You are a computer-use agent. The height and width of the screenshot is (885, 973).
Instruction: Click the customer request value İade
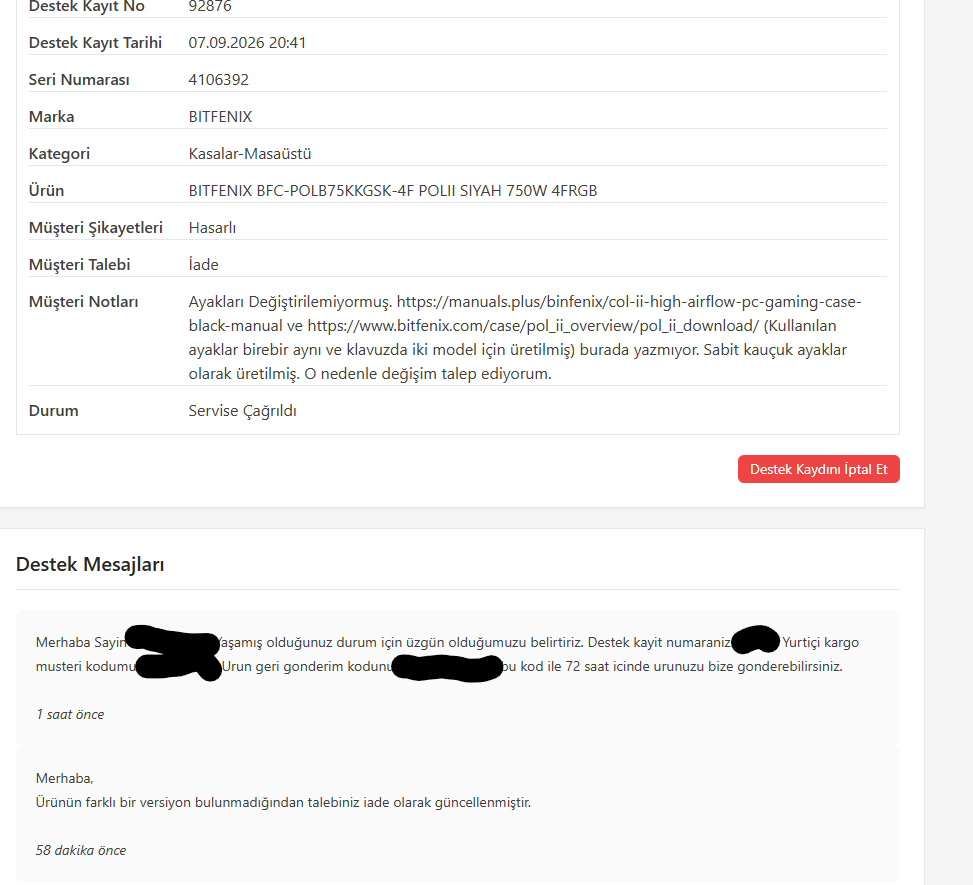click(x=204, y=264)
